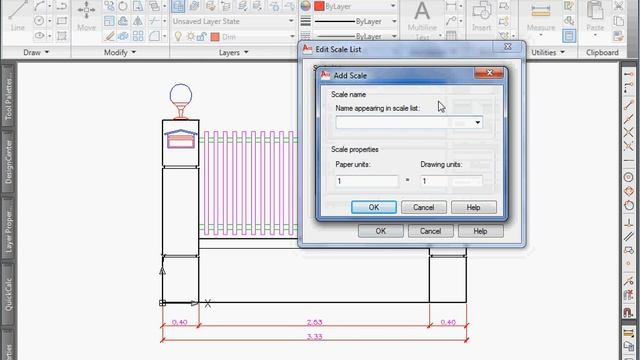This screenshot has height=360, width=640.
Task: Select the Rectangle tool in Draw panel
Action: click(62, 20)
